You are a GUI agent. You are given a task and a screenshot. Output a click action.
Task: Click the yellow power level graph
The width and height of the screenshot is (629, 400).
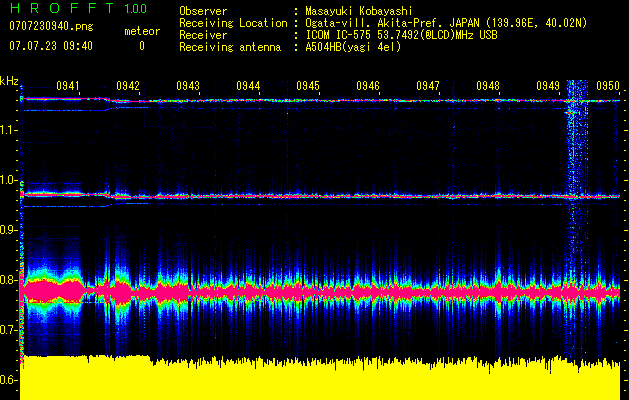320,380
